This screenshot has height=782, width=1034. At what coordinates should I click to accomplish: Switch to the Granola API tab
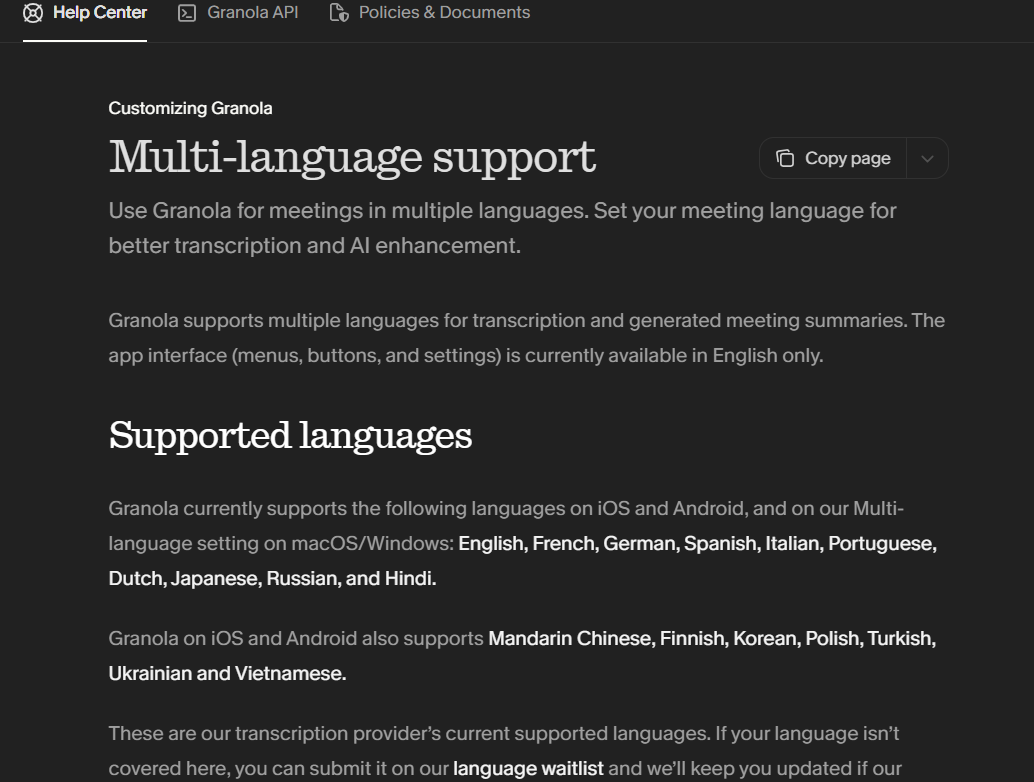[238, 13]
